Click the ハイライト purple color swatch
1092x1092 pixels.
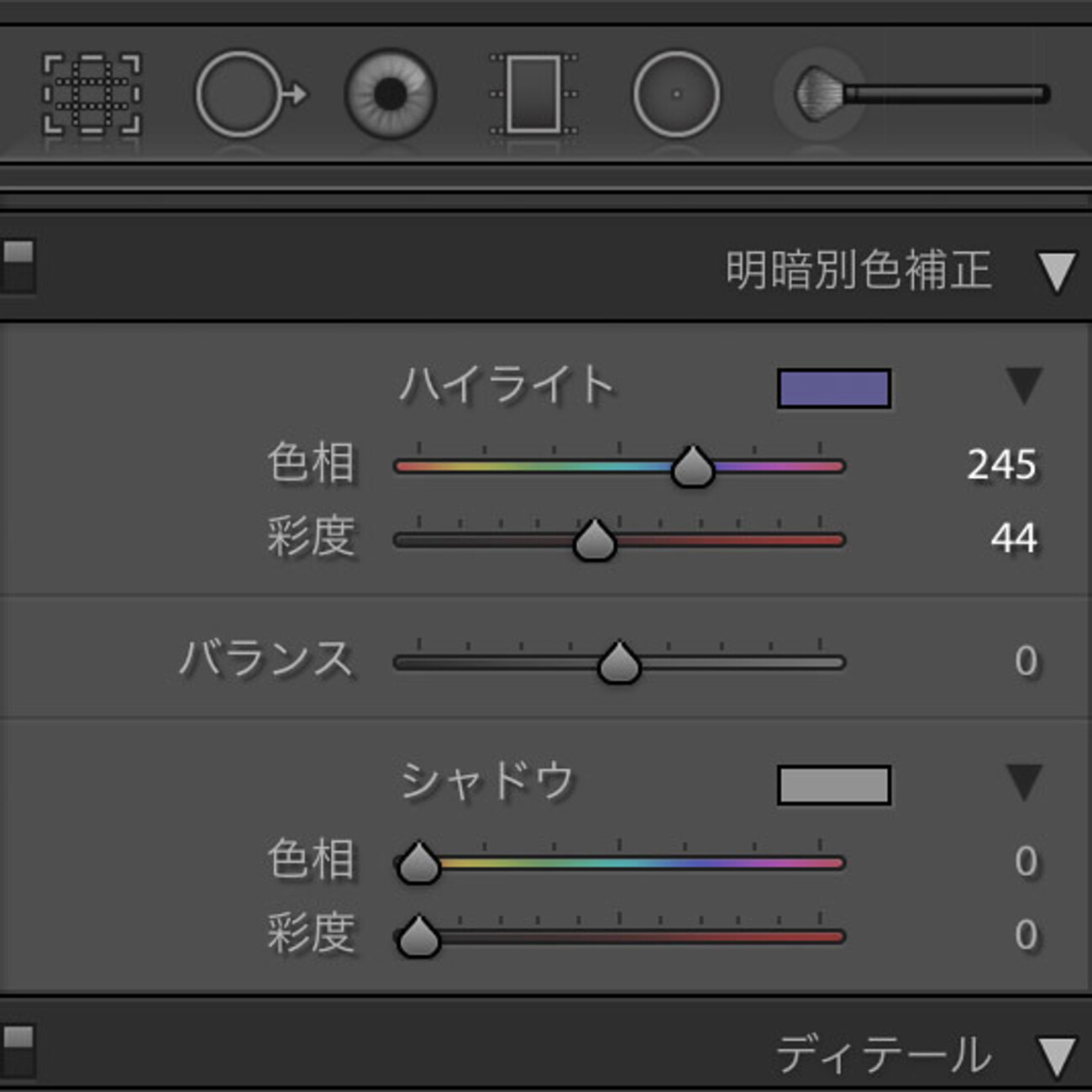(833, 389)
